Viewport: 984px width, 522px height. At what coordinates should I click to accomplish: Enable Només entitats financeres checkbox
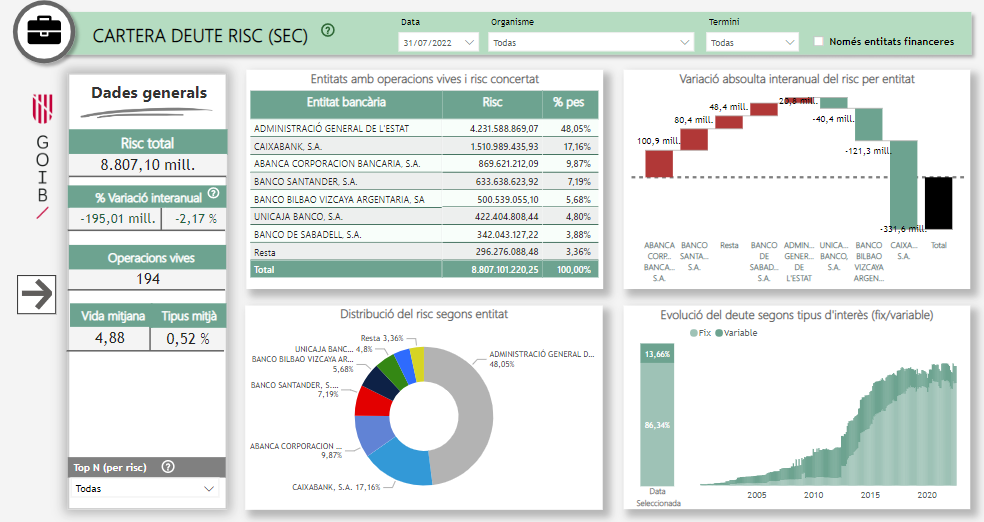click(818, 41)
